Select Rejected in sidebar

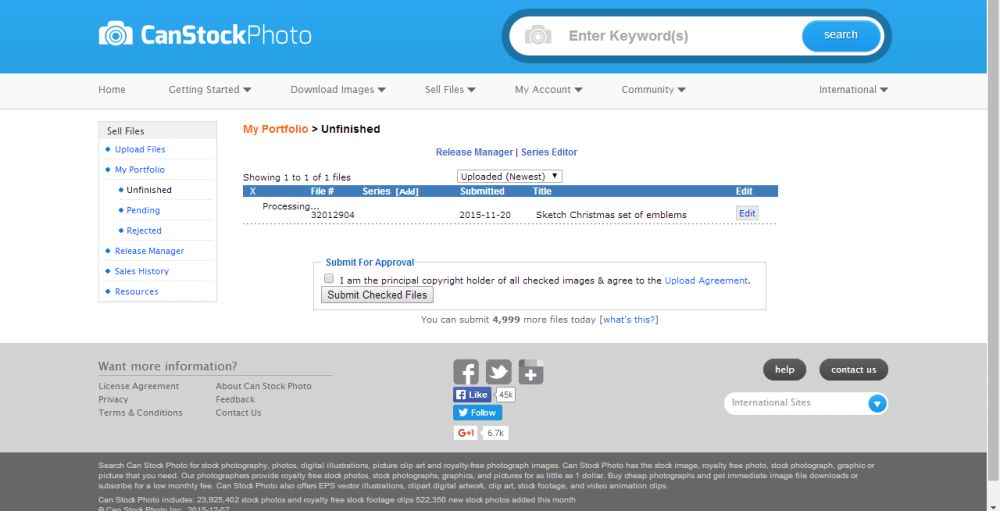143,231
